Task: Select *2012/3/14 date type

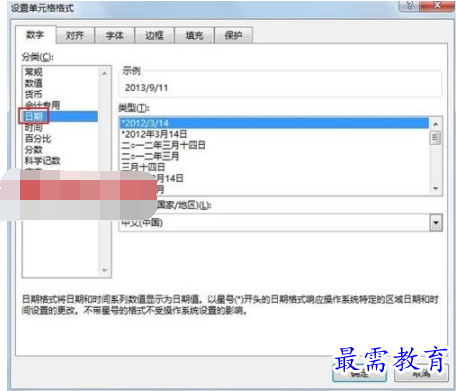Action: 274,123
